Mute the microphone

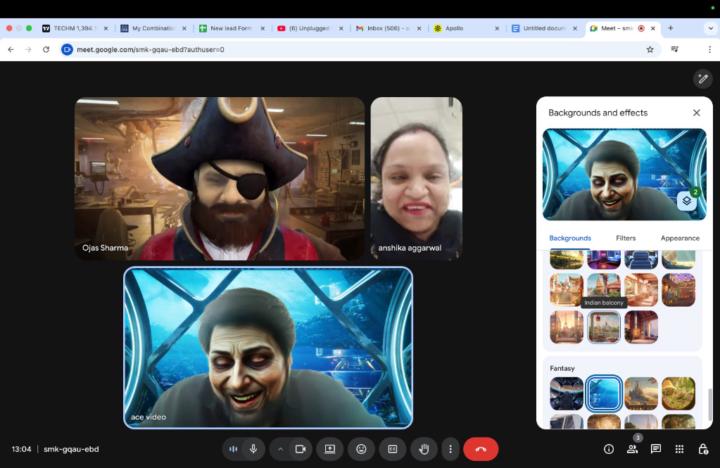[253, 449]
